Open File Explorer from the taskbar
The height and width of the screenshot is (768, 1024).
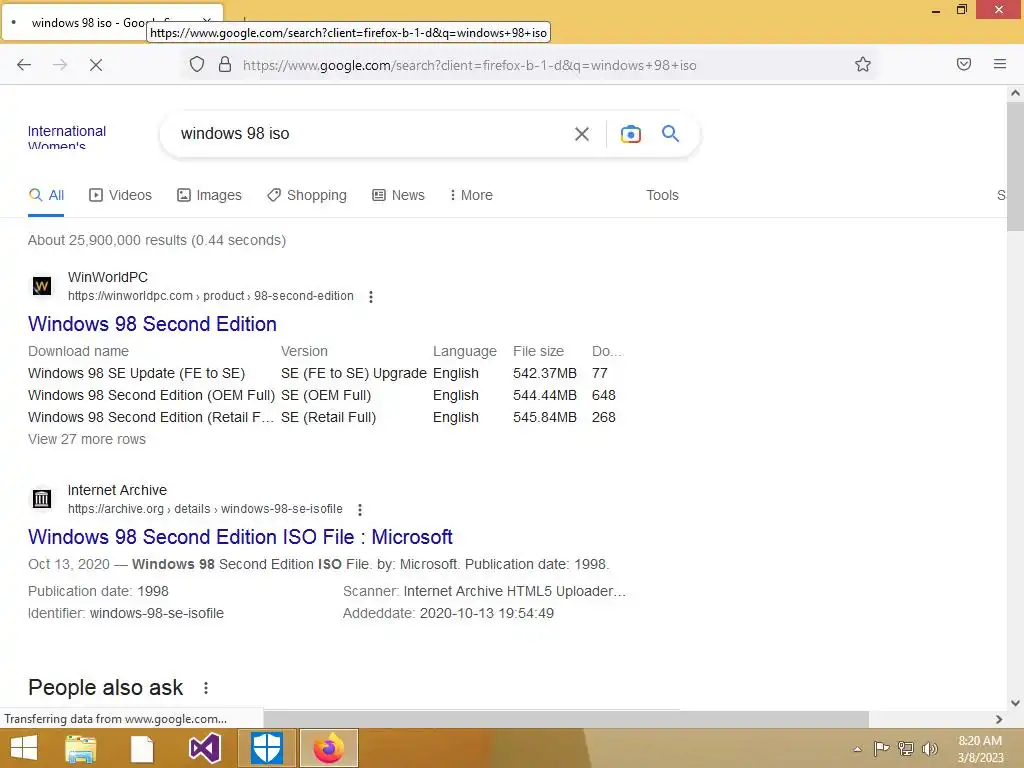point(80,748)
